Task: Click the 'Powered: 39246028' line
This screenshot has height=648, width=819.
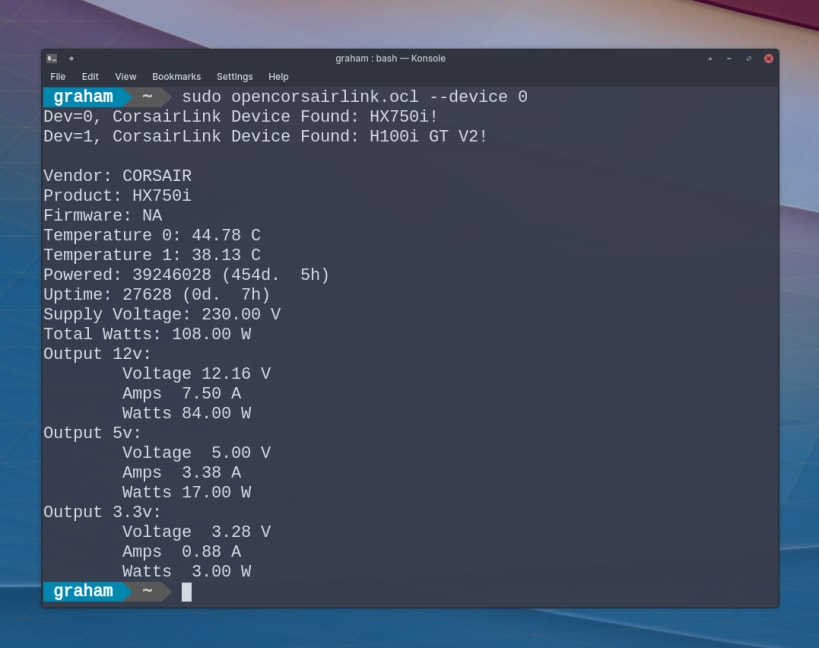Action: coord(186,275)
